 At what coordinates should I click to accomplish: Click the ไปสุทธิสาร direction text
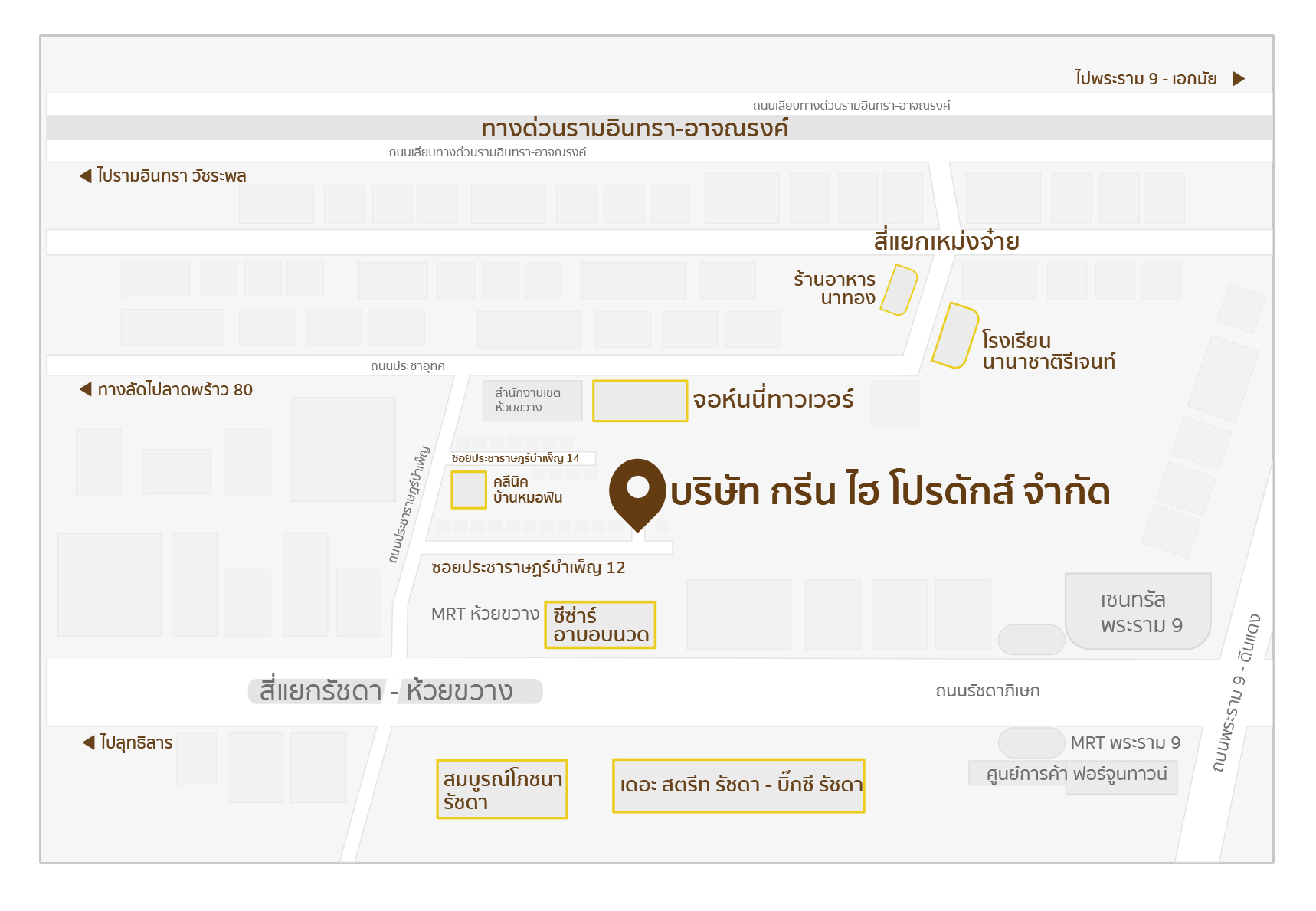click(136, 742)
